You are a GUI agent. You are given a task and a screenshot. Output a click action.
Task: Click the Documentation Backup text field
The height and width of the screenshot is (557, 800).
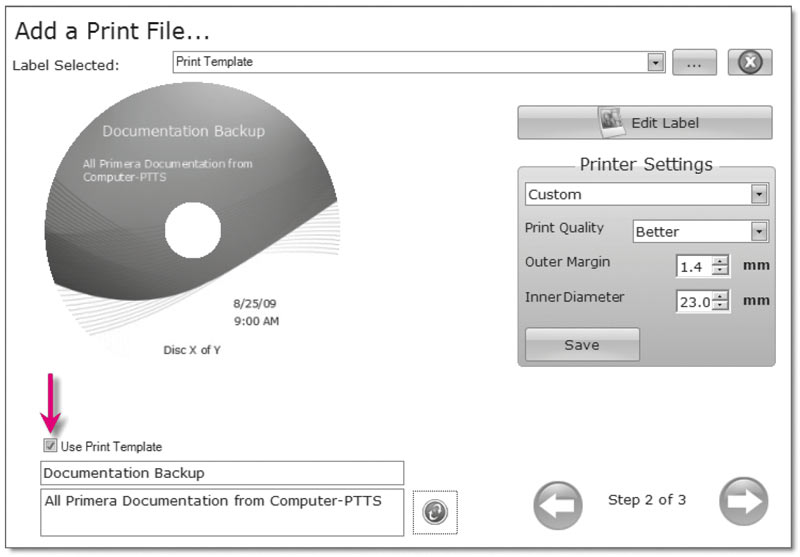(x=222, y=473)
